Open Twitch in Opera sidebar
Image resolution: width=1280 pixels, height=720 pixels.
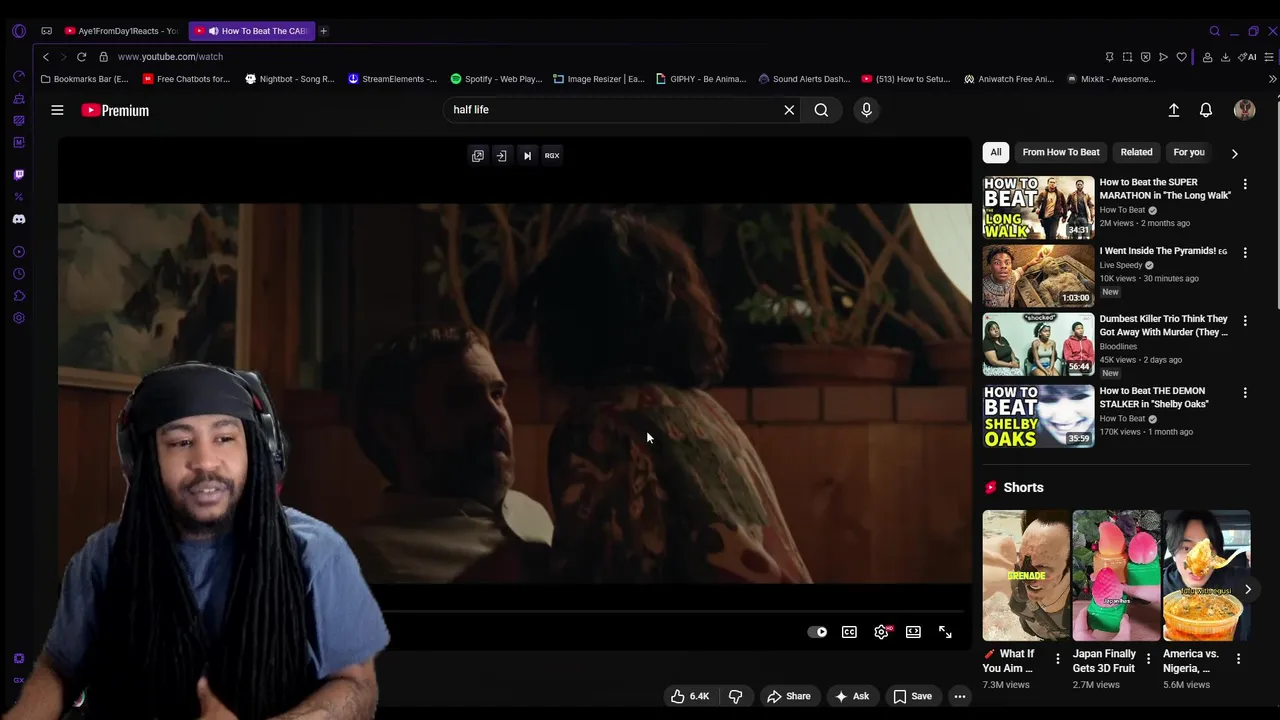19,175
